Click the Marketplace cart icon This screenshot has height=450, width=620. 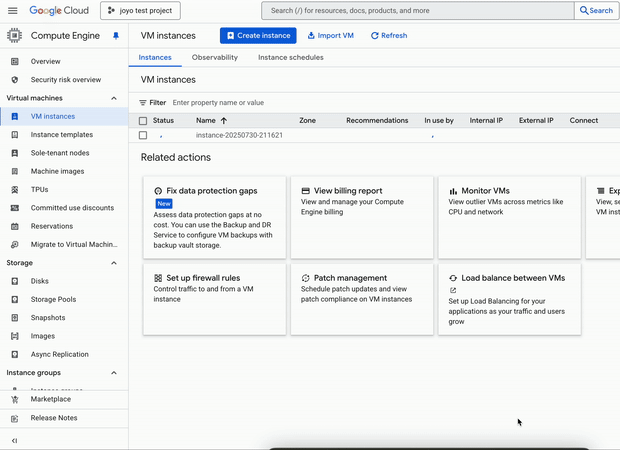pos(14,399)
